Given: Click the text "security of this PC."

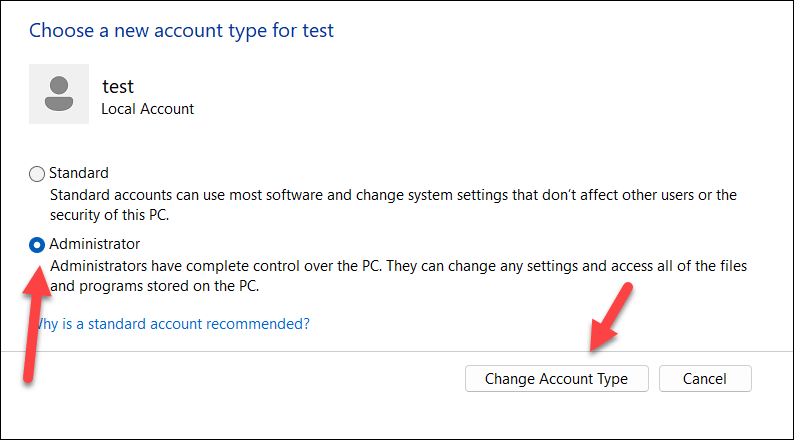Looking at the screenshot, I should pyautogui.click(x=111, y=214).
